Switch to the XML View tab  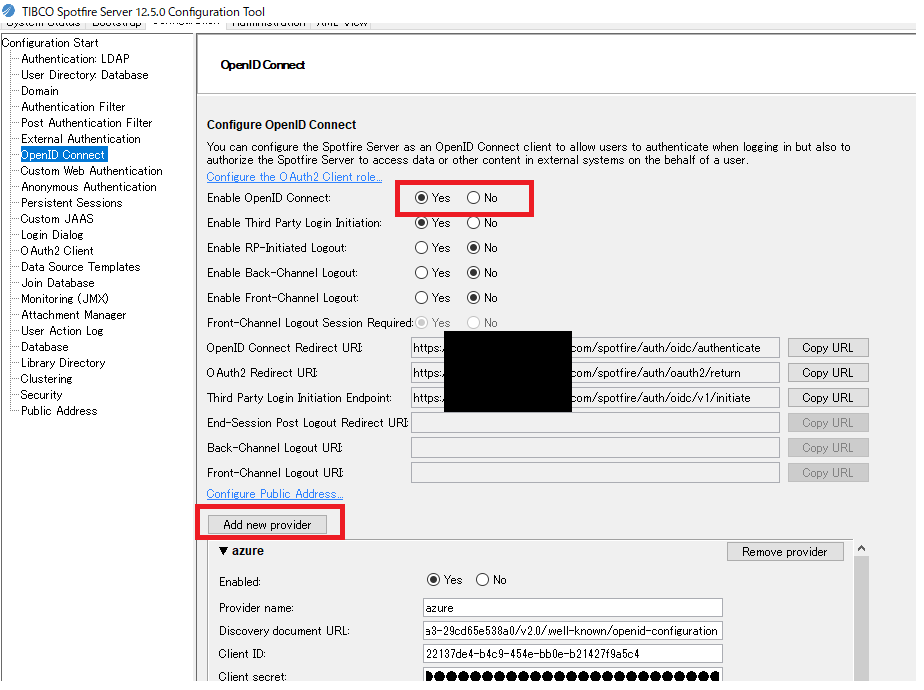tap(341, 23)
